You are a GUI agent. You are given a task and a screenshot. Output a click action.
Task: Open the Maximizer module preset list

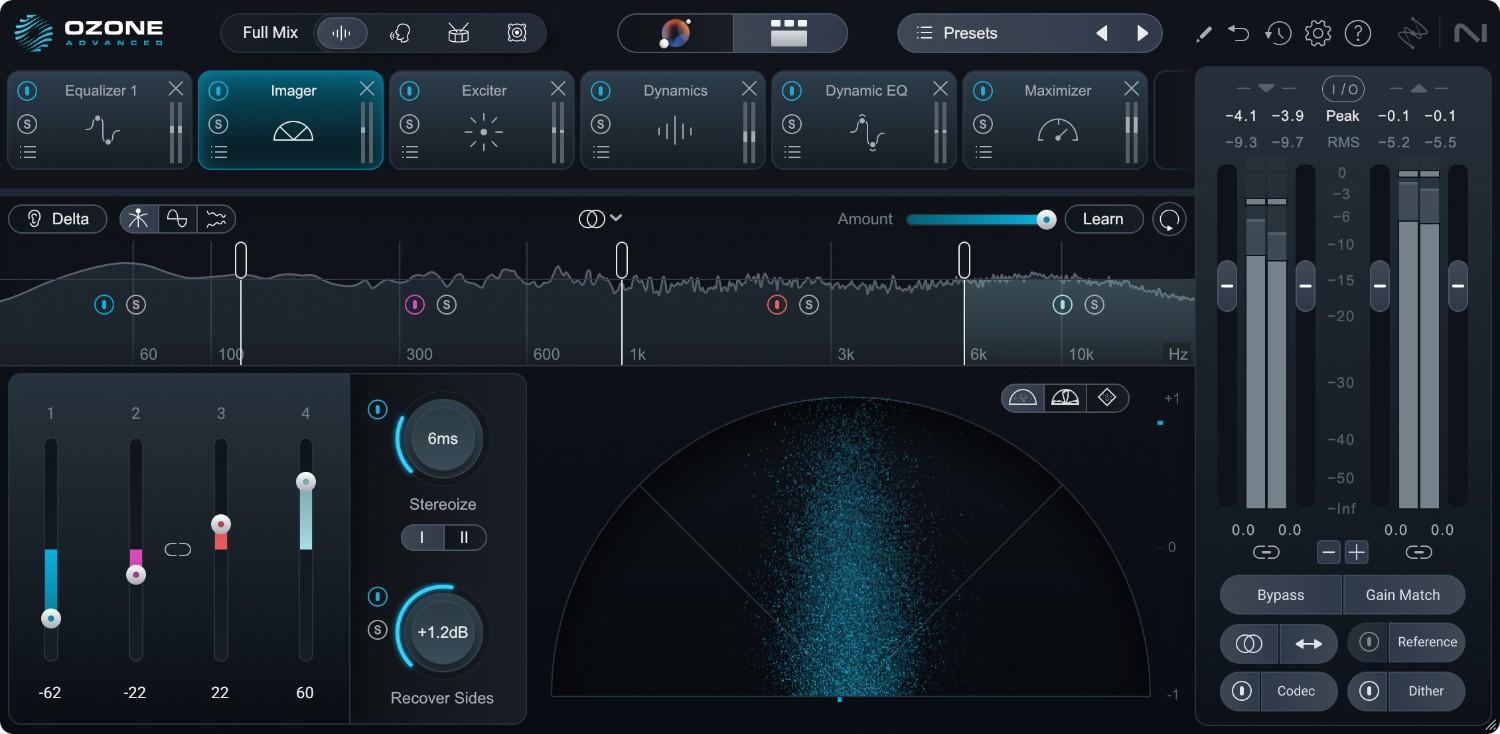click(x=983, y=152)
